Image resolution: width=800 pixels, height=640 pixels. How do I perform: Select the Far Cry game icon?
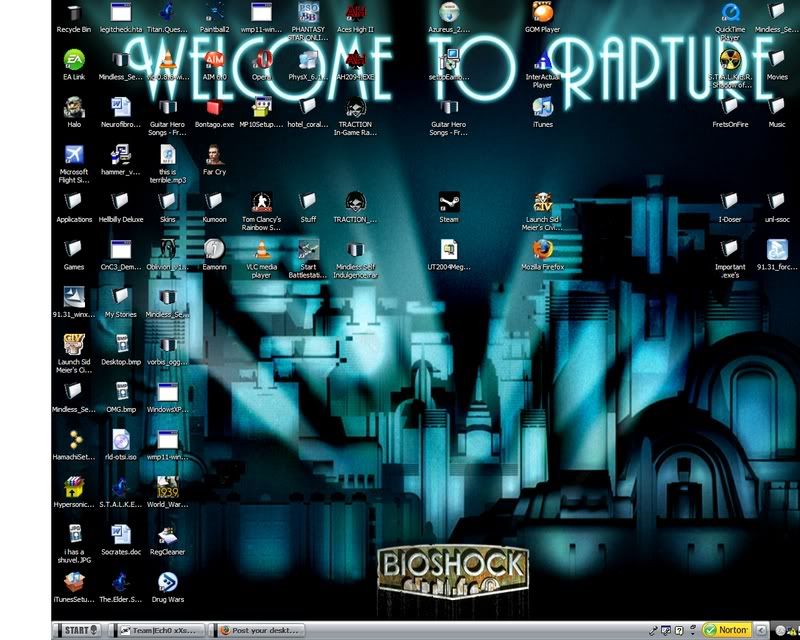(214, 154)
